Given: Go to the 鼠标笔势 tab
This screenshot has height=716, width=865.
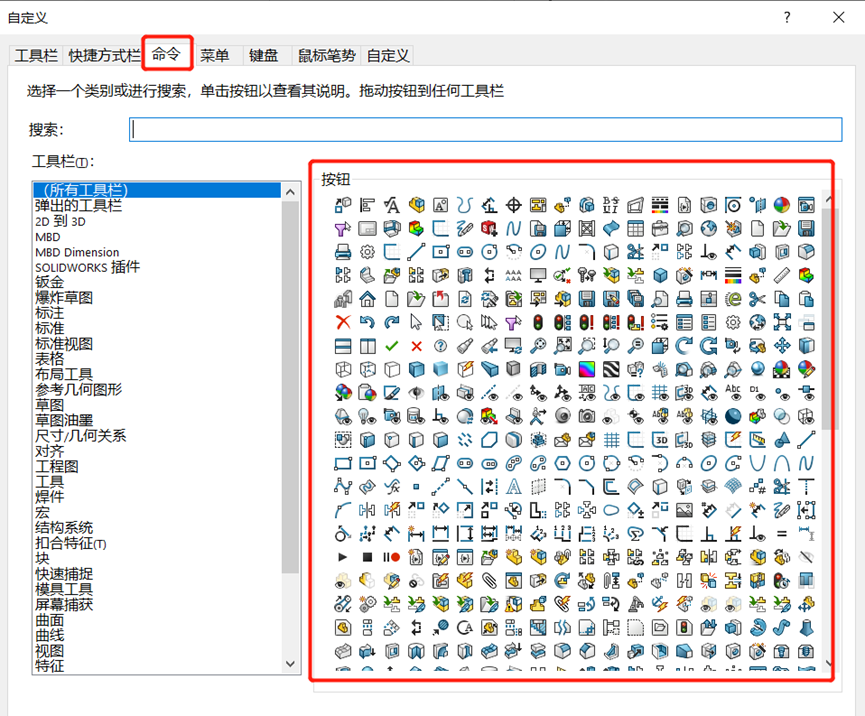Looking at the screenshot, I should (328, 56).
